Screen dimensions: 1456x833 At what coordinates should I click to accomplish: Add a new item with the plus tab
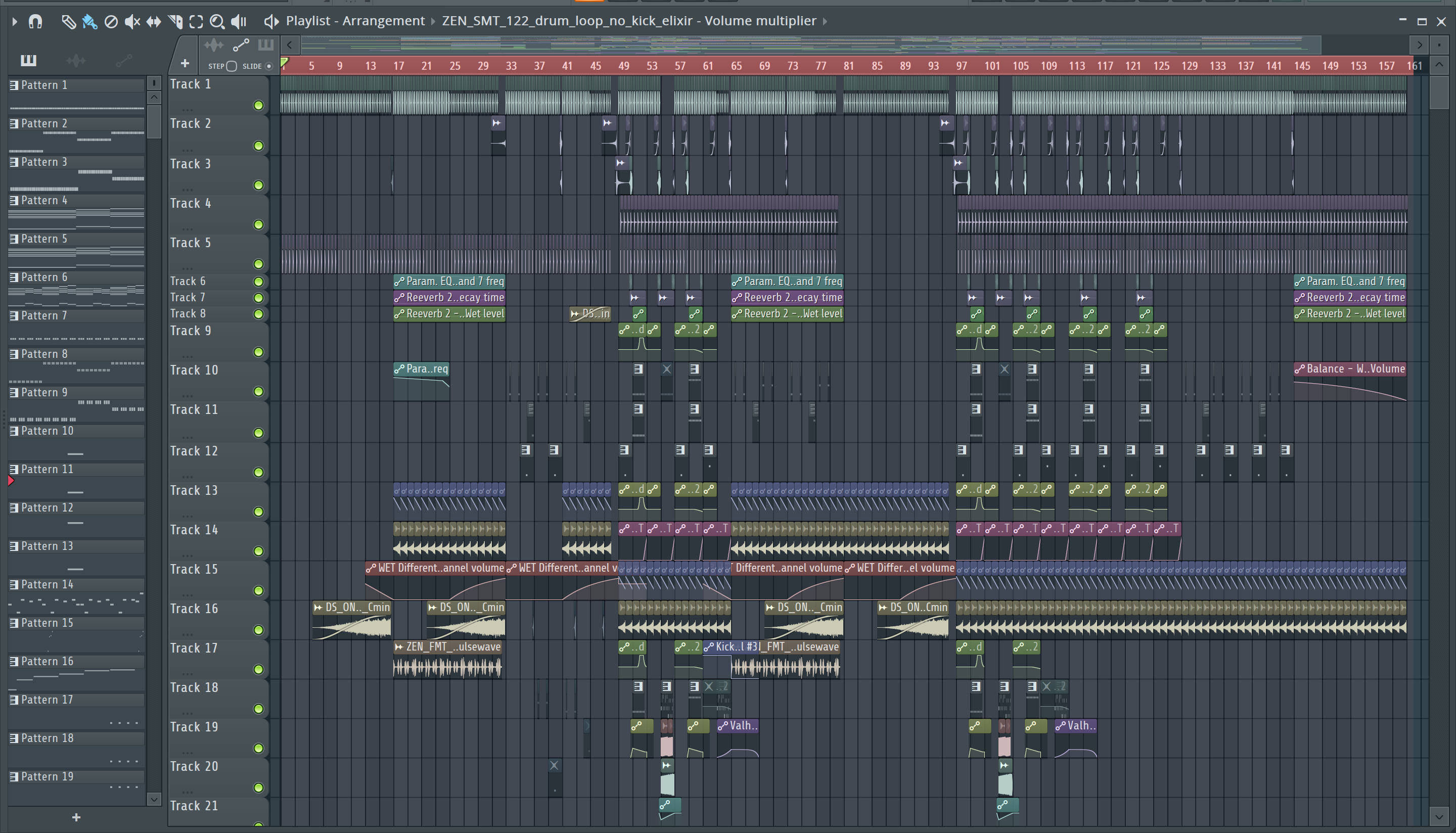pos(185,63)
